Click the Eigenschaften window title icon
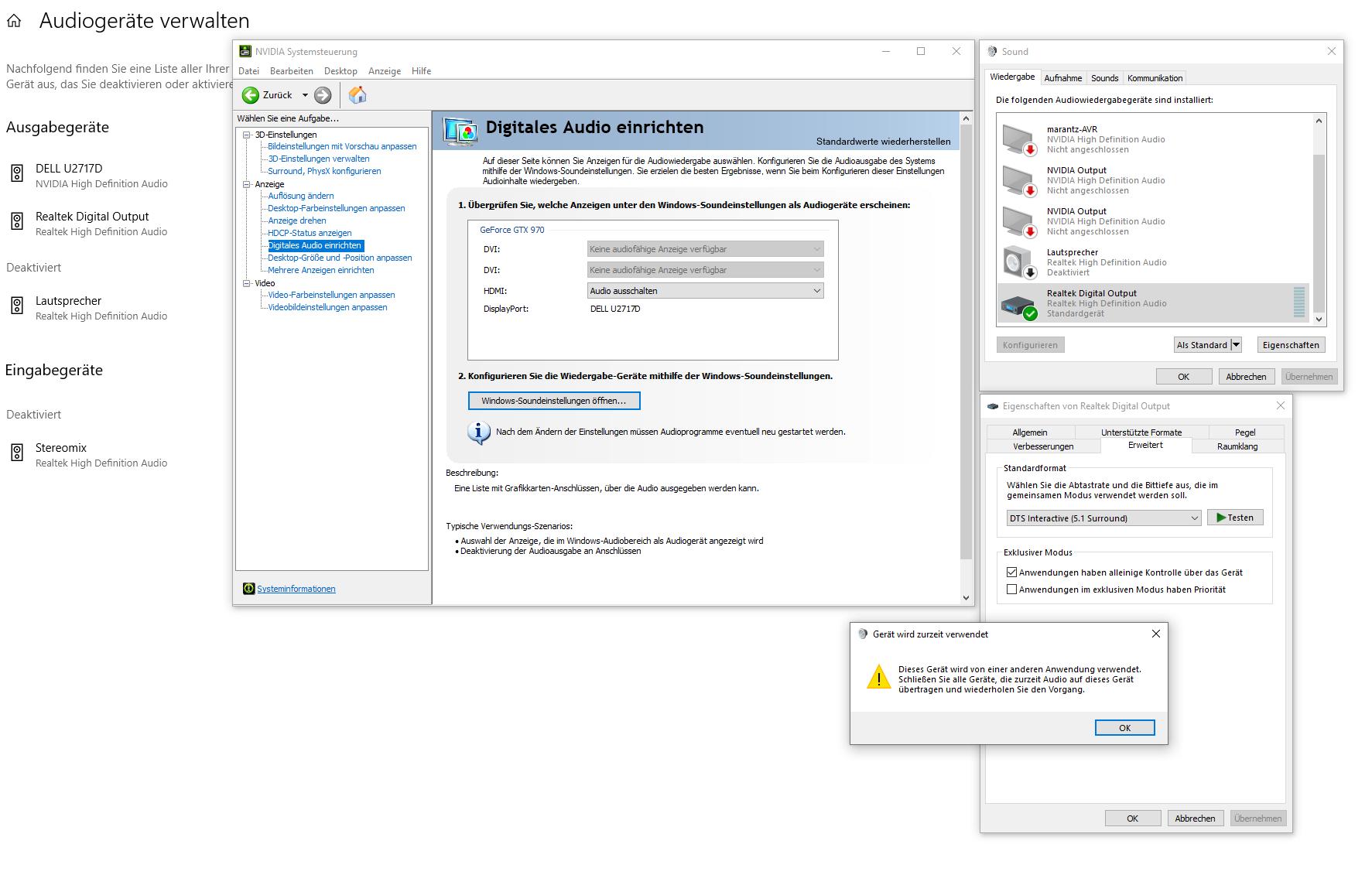 992,406
